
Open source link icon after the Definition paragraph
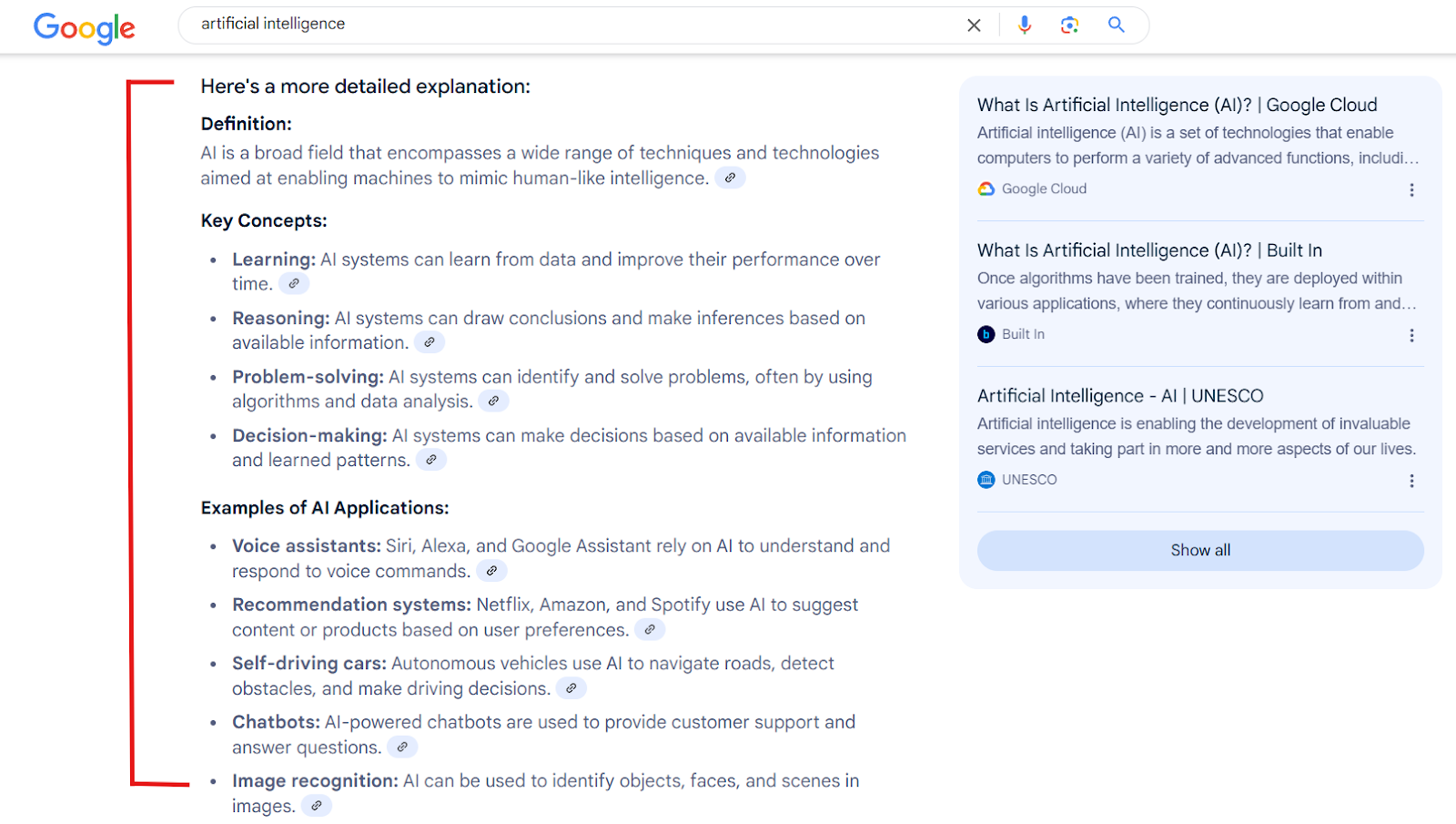730,178
